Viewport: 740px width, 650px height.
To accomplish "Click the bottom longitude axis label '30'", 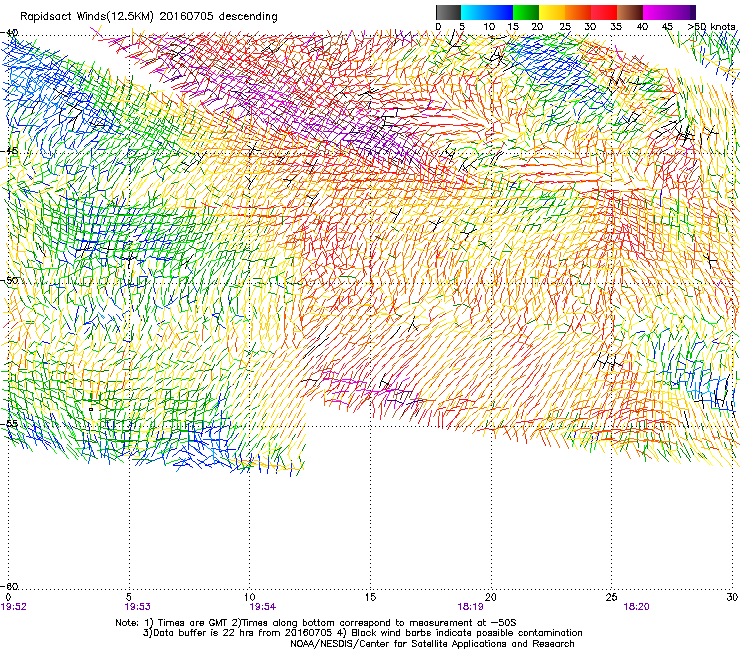I will (x=732, y=597).
